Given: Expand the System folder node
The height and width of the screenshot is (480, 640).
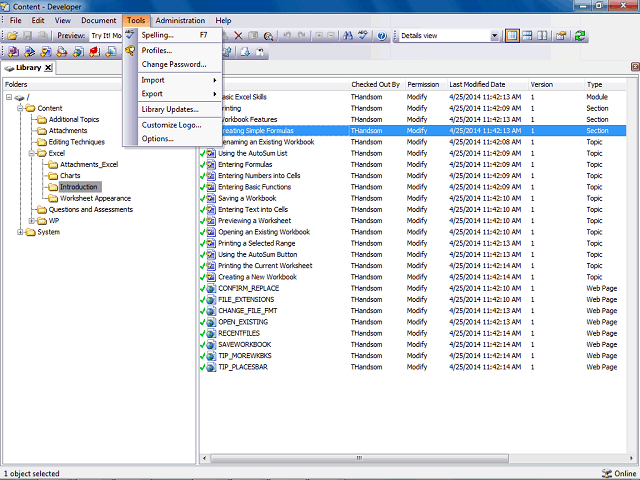Looking at the screenshot, I should tap(20, 232).
